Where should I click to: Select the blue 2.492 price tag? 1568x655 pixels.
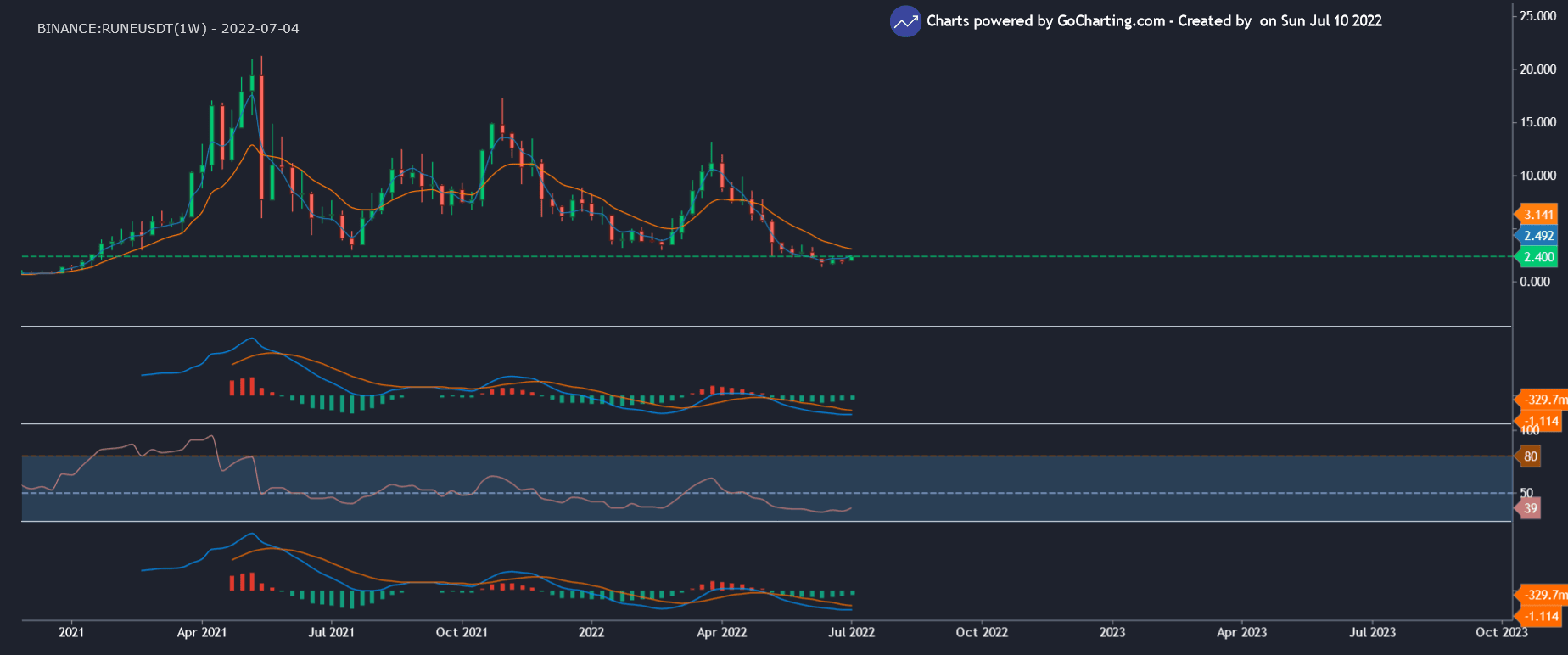(x=1537, y=236)
